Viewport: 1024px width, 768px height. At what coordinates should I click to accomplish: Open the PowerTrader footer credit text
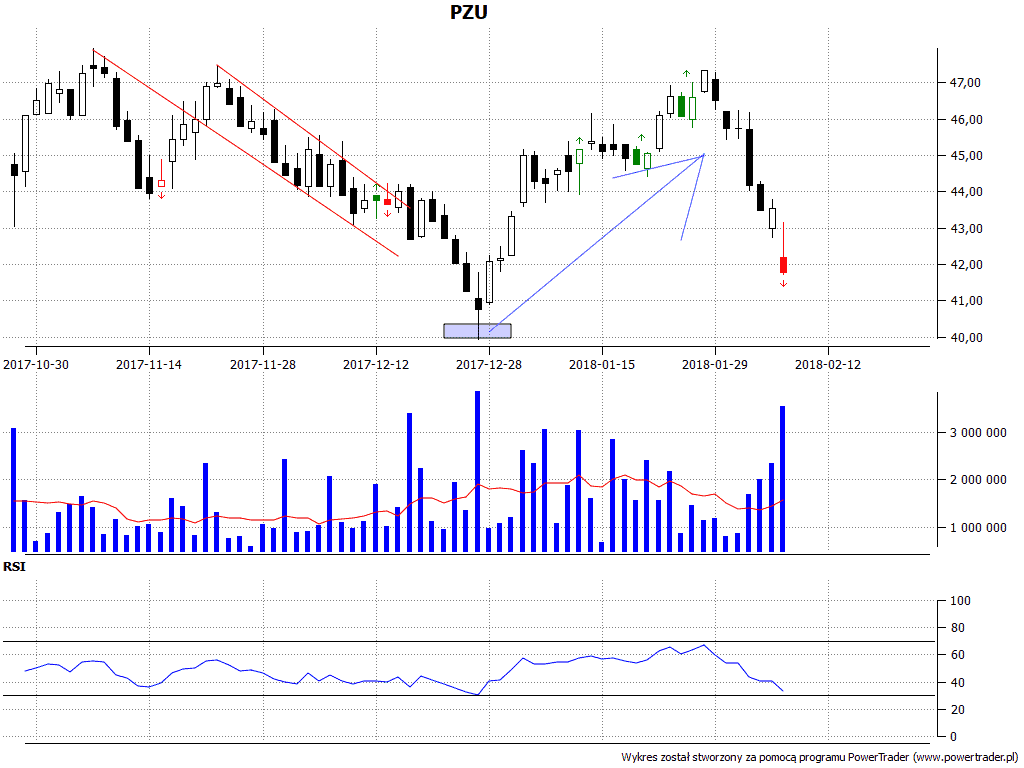point(820,758)
